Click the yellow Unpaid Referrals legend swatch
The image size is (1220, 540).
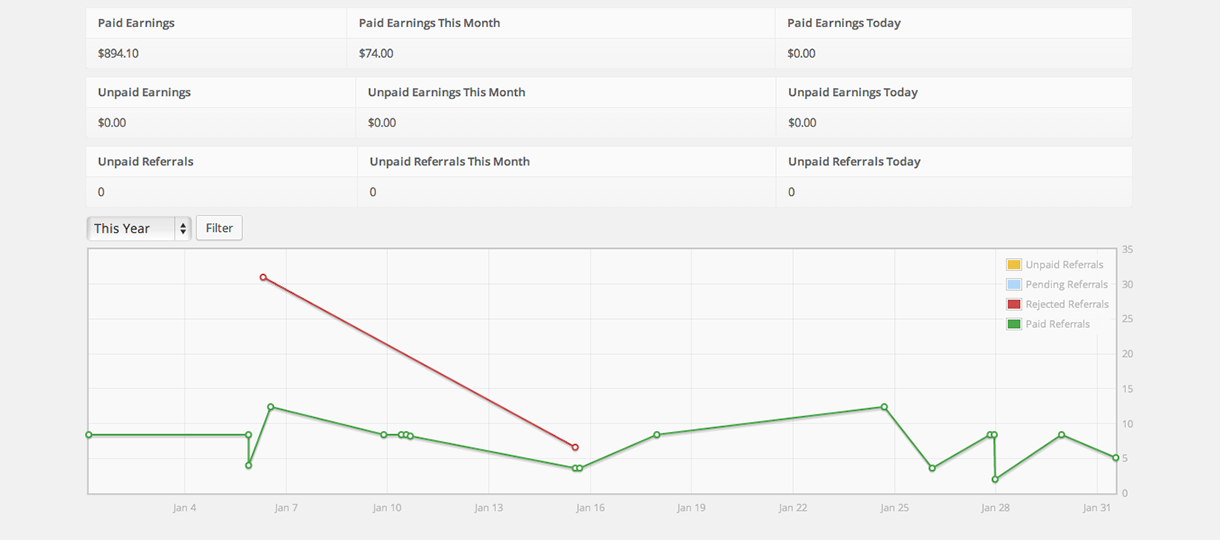[1014, 265]
